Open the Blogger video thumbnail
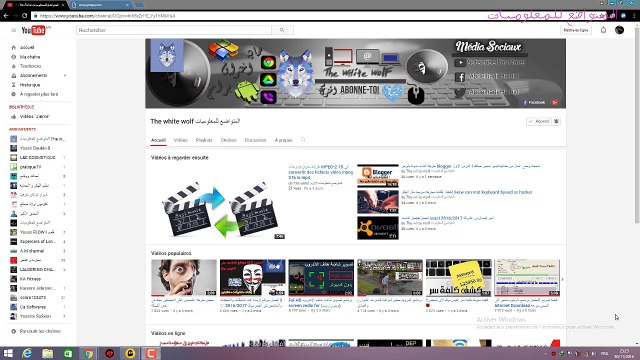The height and width of the screenshot is (360, 640). pos(378,176)
